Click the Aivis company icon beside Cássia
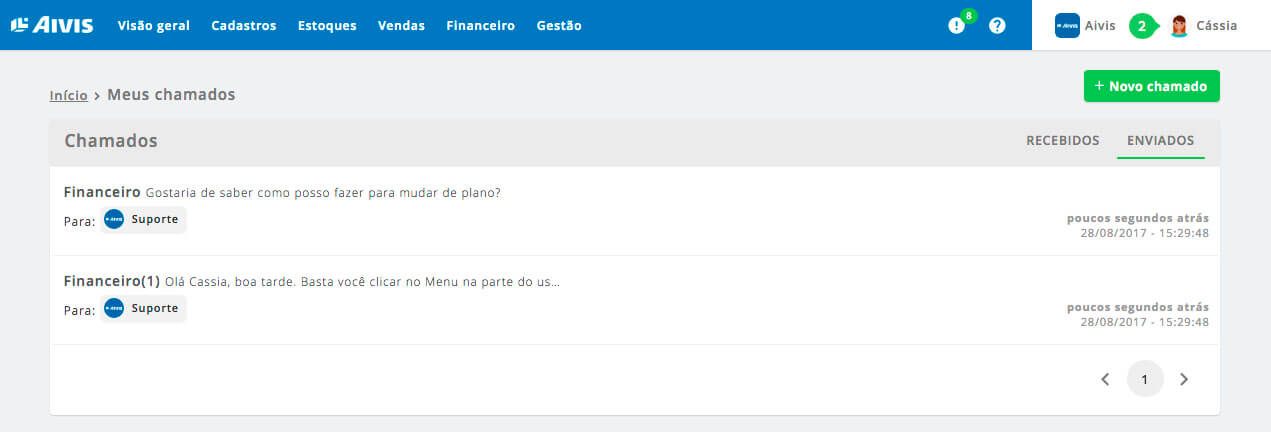This screenshot has width=1271, height=432. point(1067,26)
